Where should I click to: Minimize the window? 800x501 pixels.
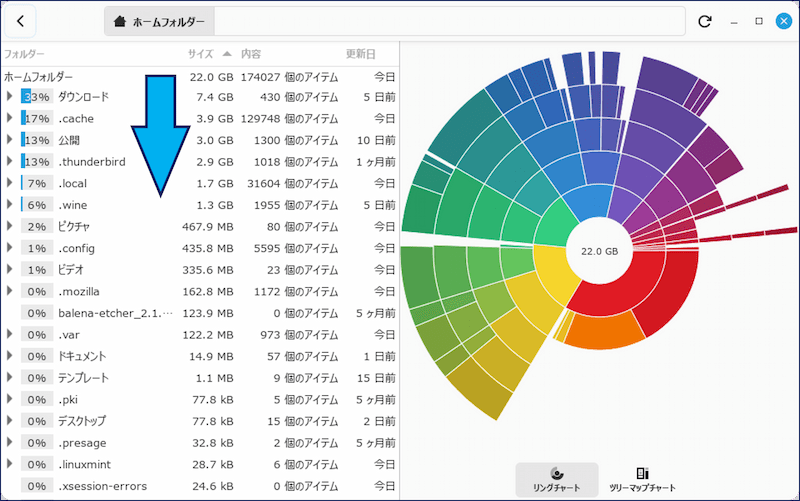(735, 21)
